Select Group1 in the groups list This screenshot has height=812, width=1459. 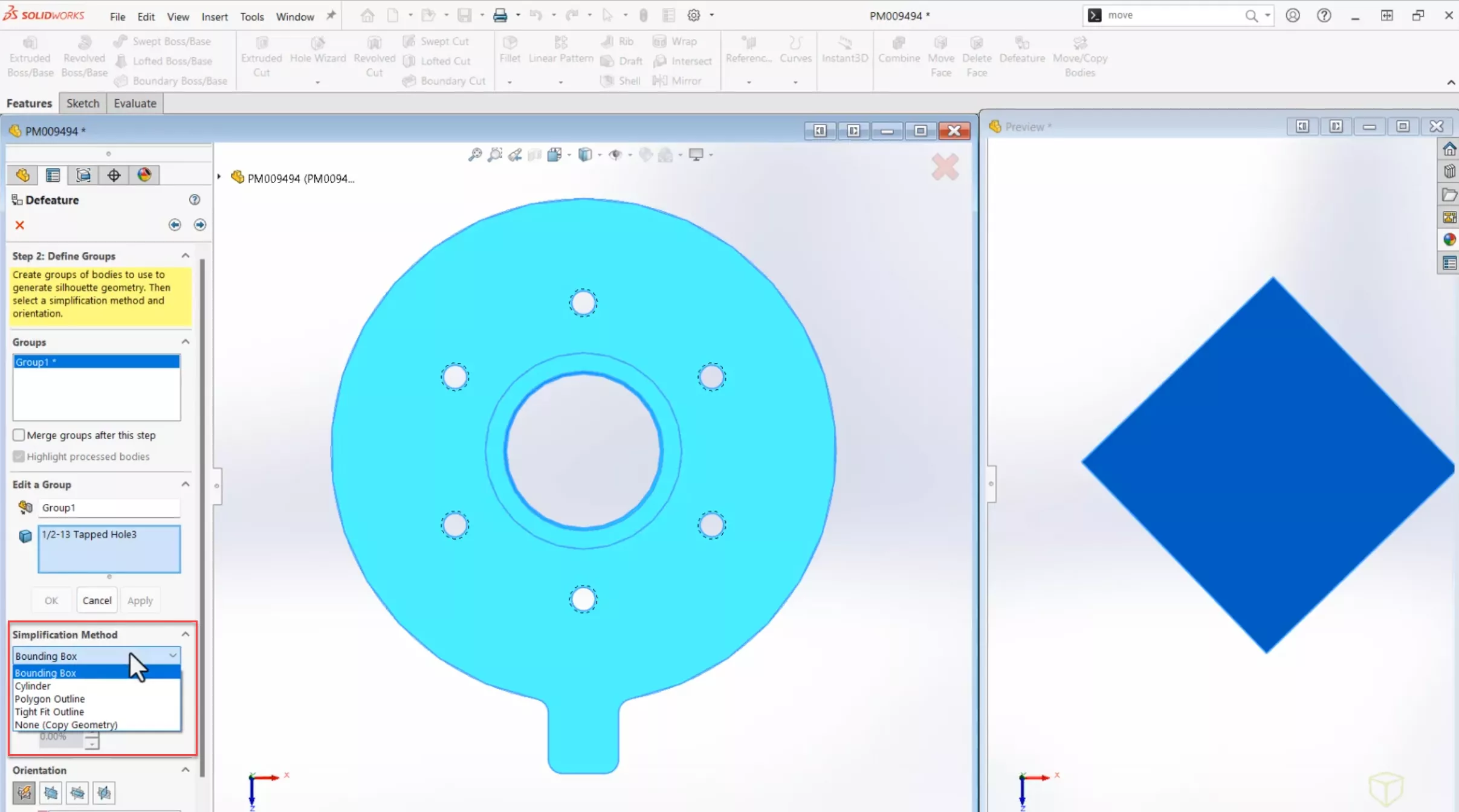[96, 361]
